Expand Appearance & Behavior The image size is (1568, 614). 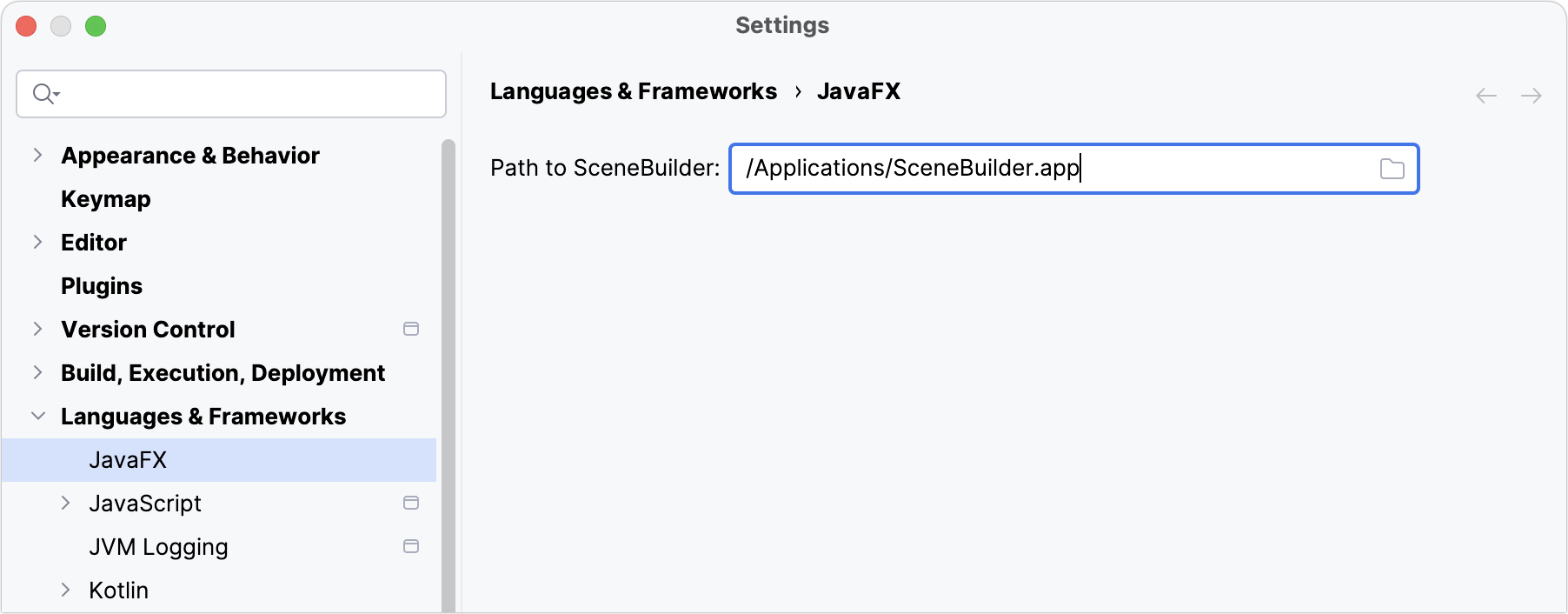pos(37,155)
